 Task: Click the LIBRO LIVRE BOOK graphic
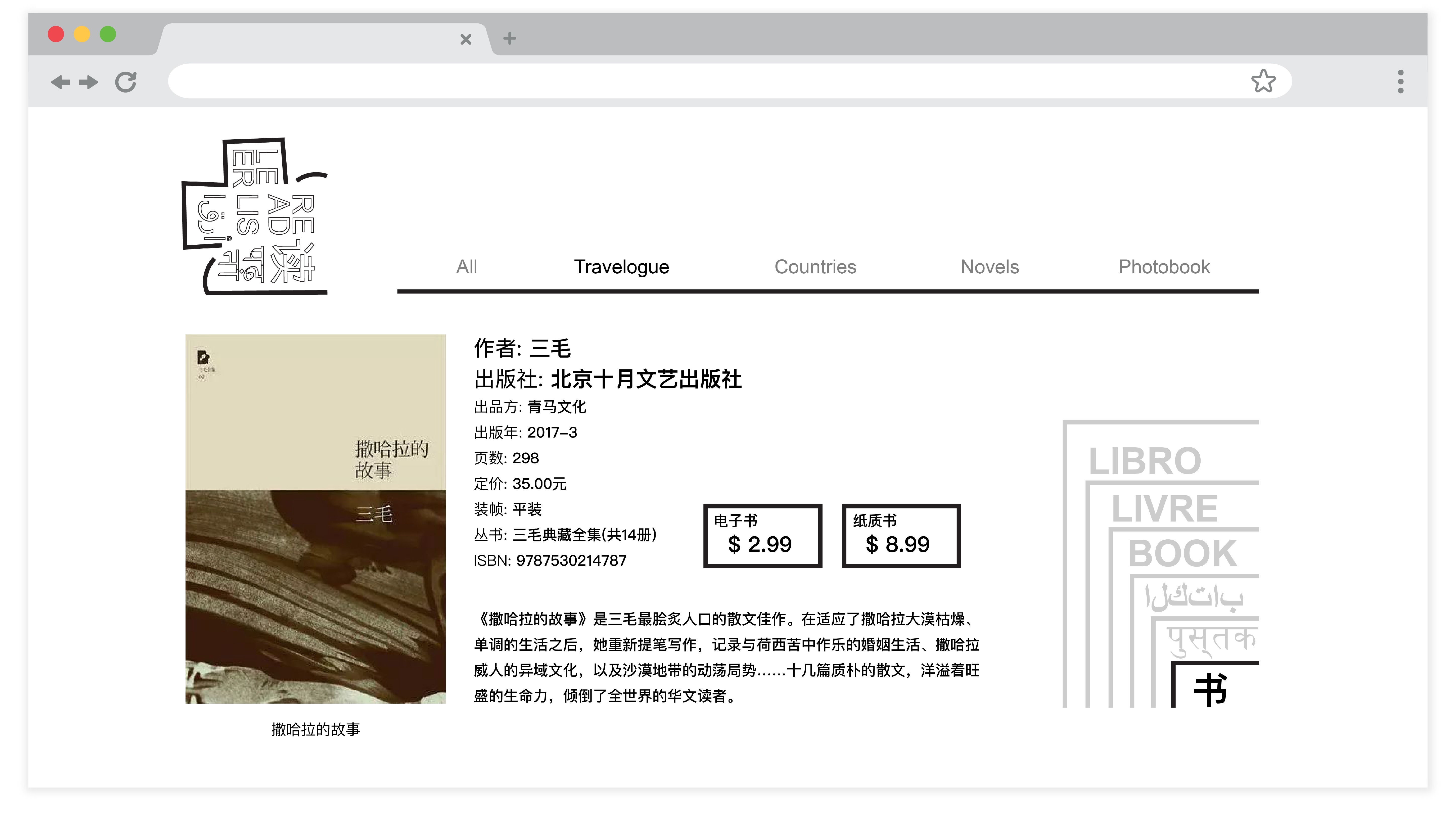[1160, 564]
